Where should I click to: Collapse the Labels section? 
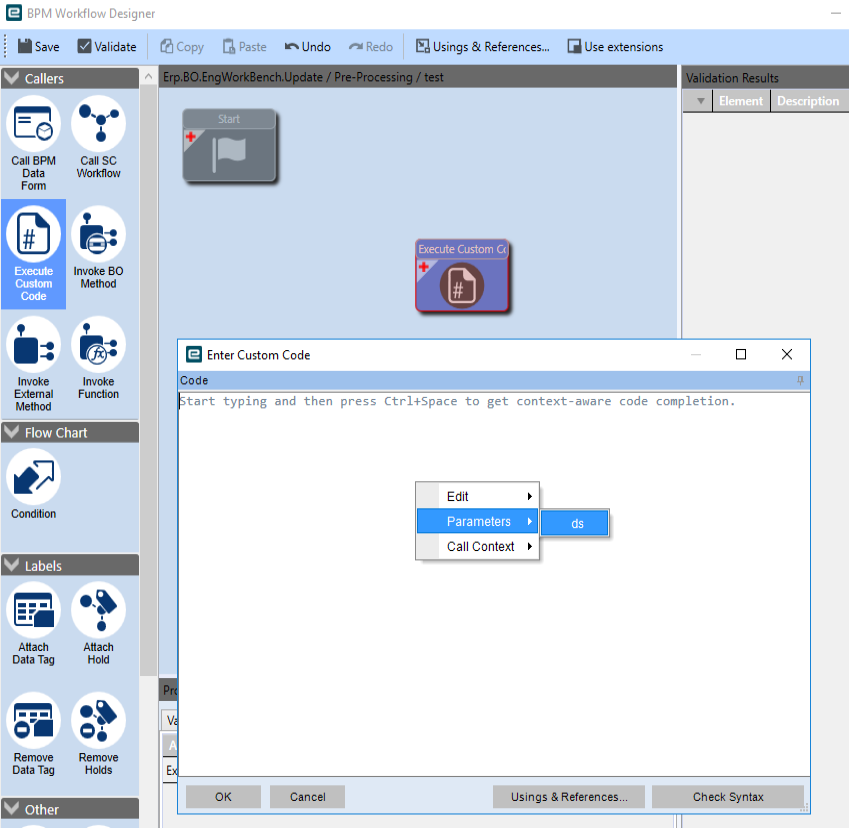pyautogui.click(x=11, y=565)
